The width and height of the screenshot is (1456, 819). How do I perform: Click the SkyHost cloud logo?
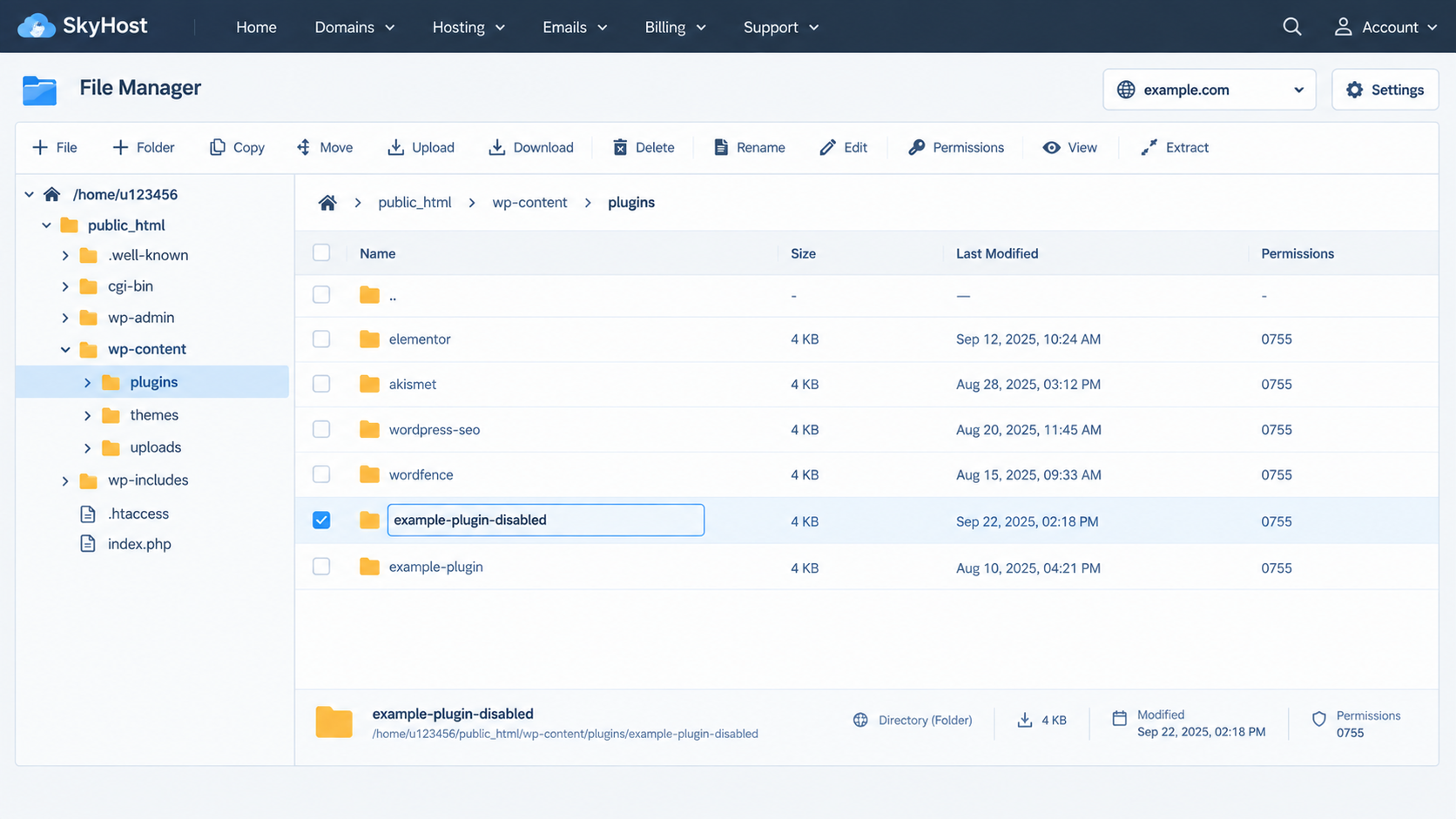pyautogui.click(x=37, y=26)
